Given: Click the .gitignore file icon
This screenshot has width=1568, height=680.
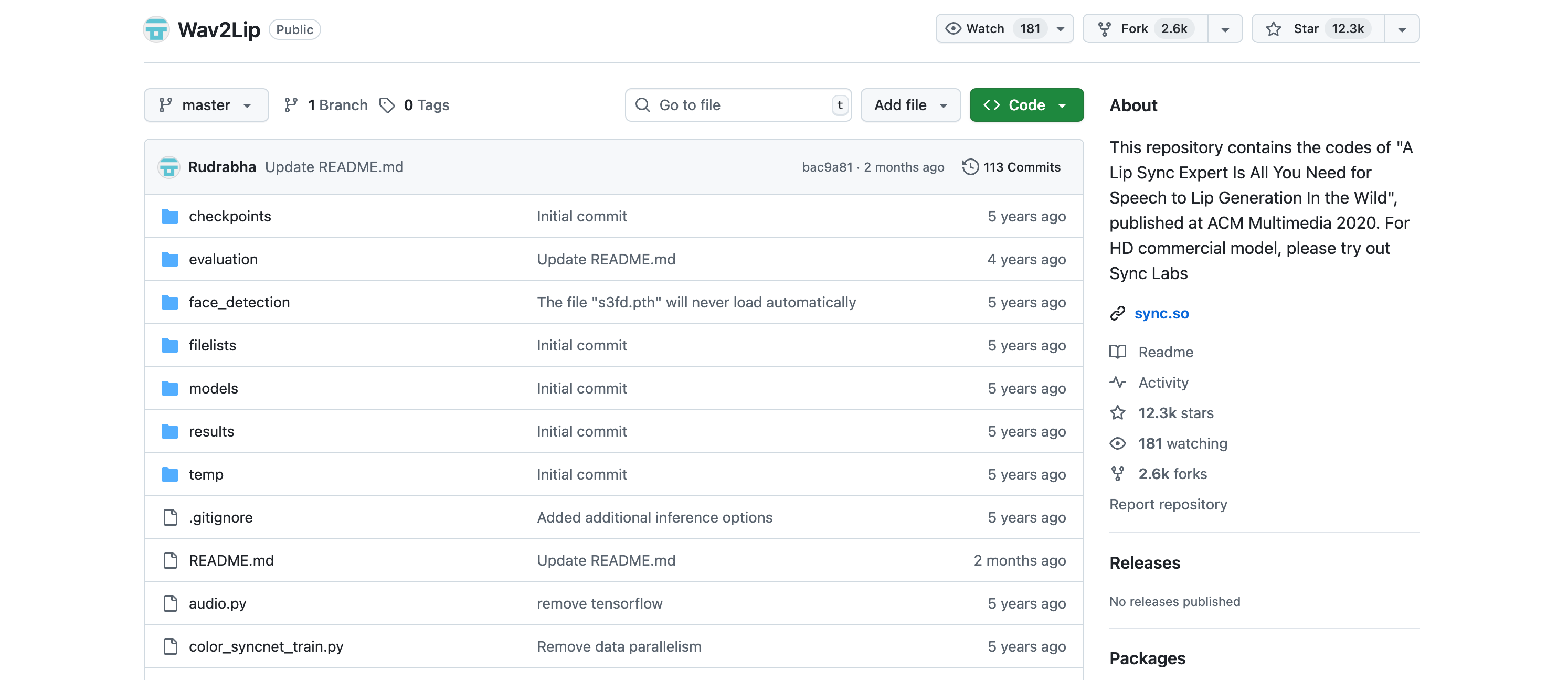Looking at the screenshot, I should 171,517.
